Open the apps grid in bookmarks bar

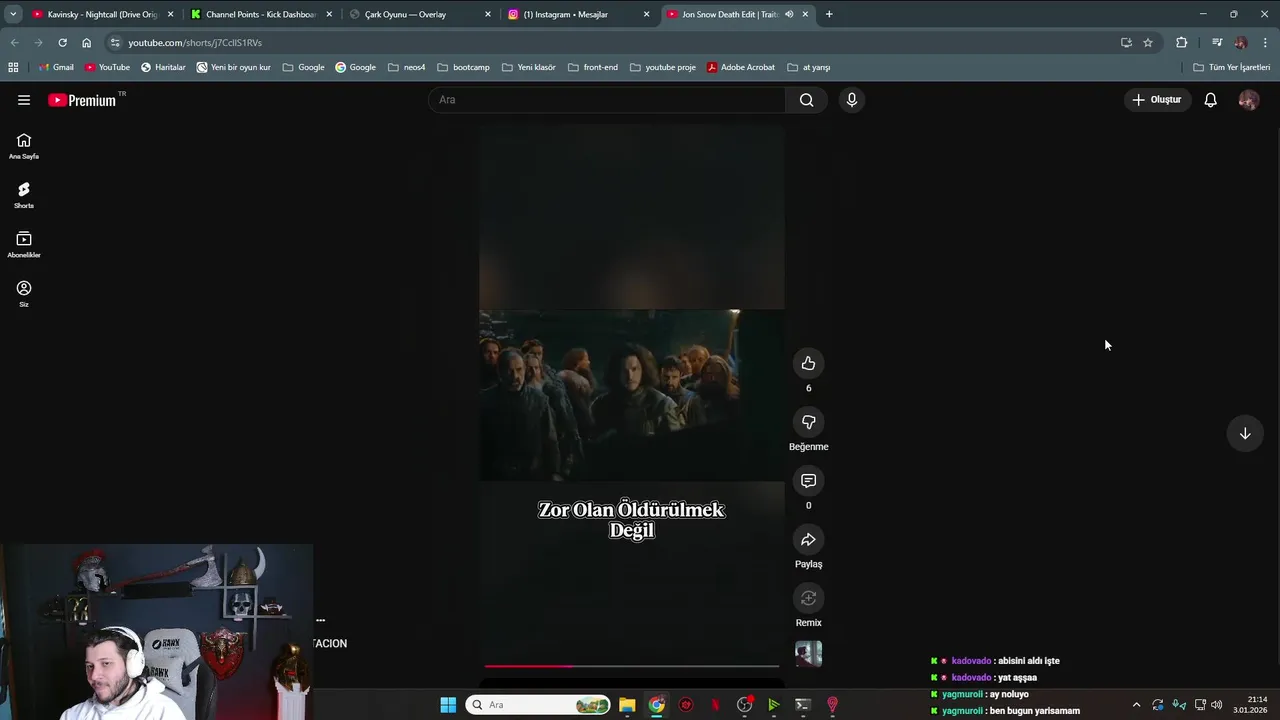point(13,67)
